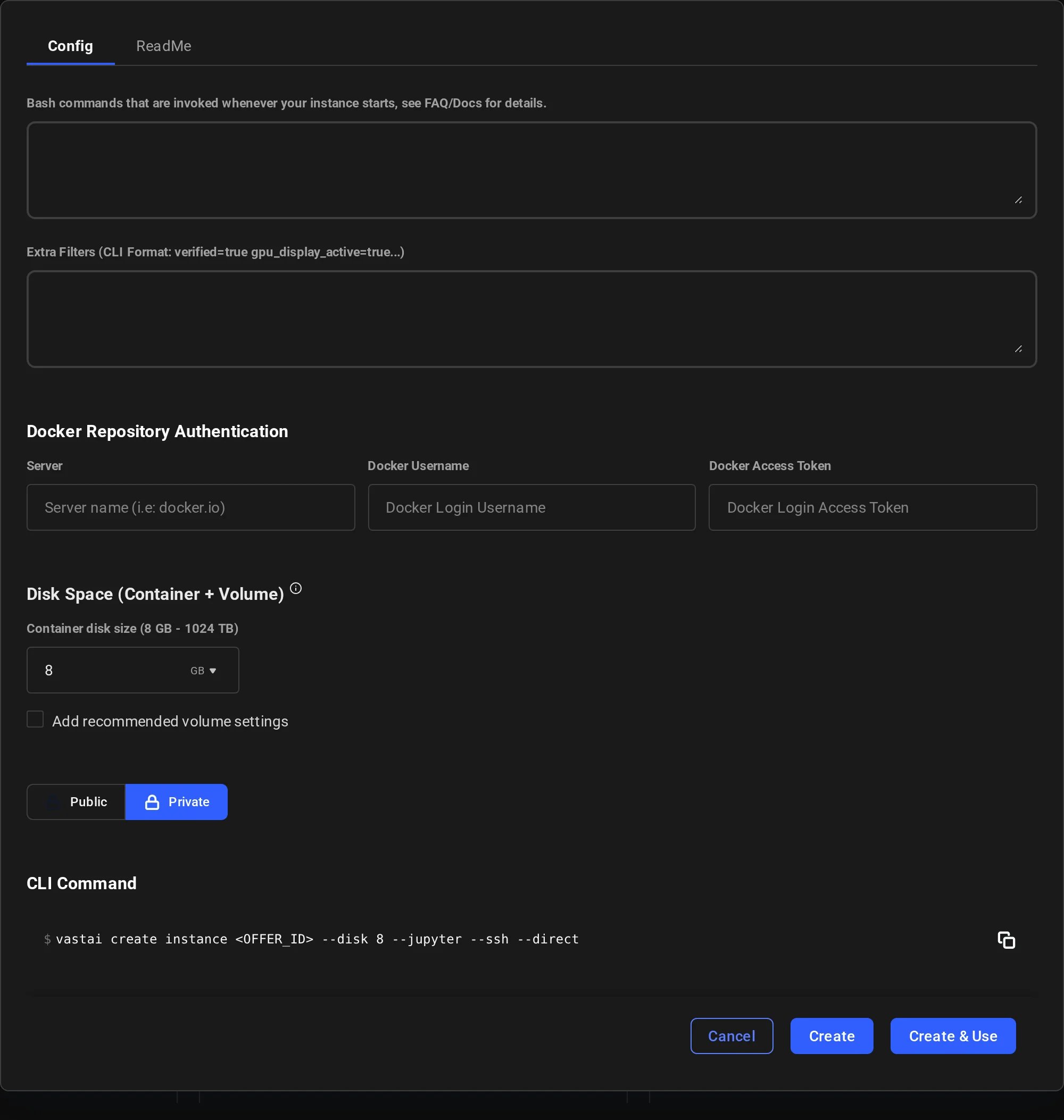Screen dimensions: 1064x1120
Task: Click the Cancel button
Action: coord(731,1035)
